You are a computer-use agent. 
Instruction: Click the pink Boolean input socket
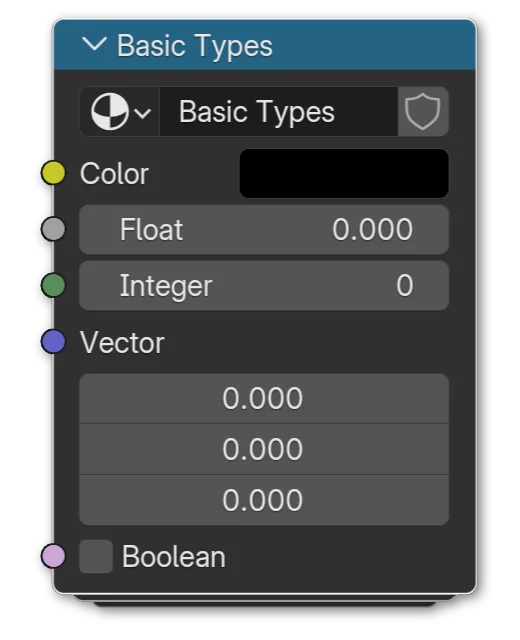coord(53,556)
